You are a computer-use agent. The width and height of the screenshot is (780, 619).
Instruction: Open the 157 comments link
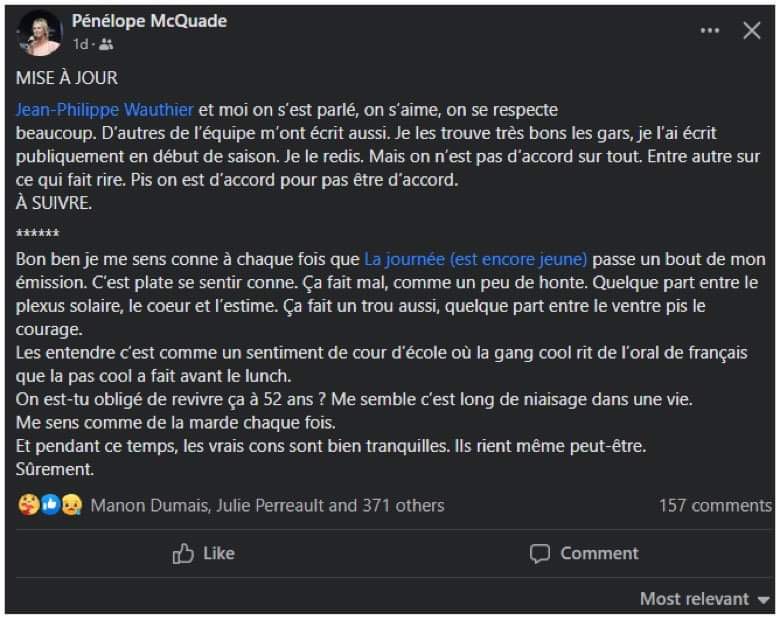tap(715, 506)
